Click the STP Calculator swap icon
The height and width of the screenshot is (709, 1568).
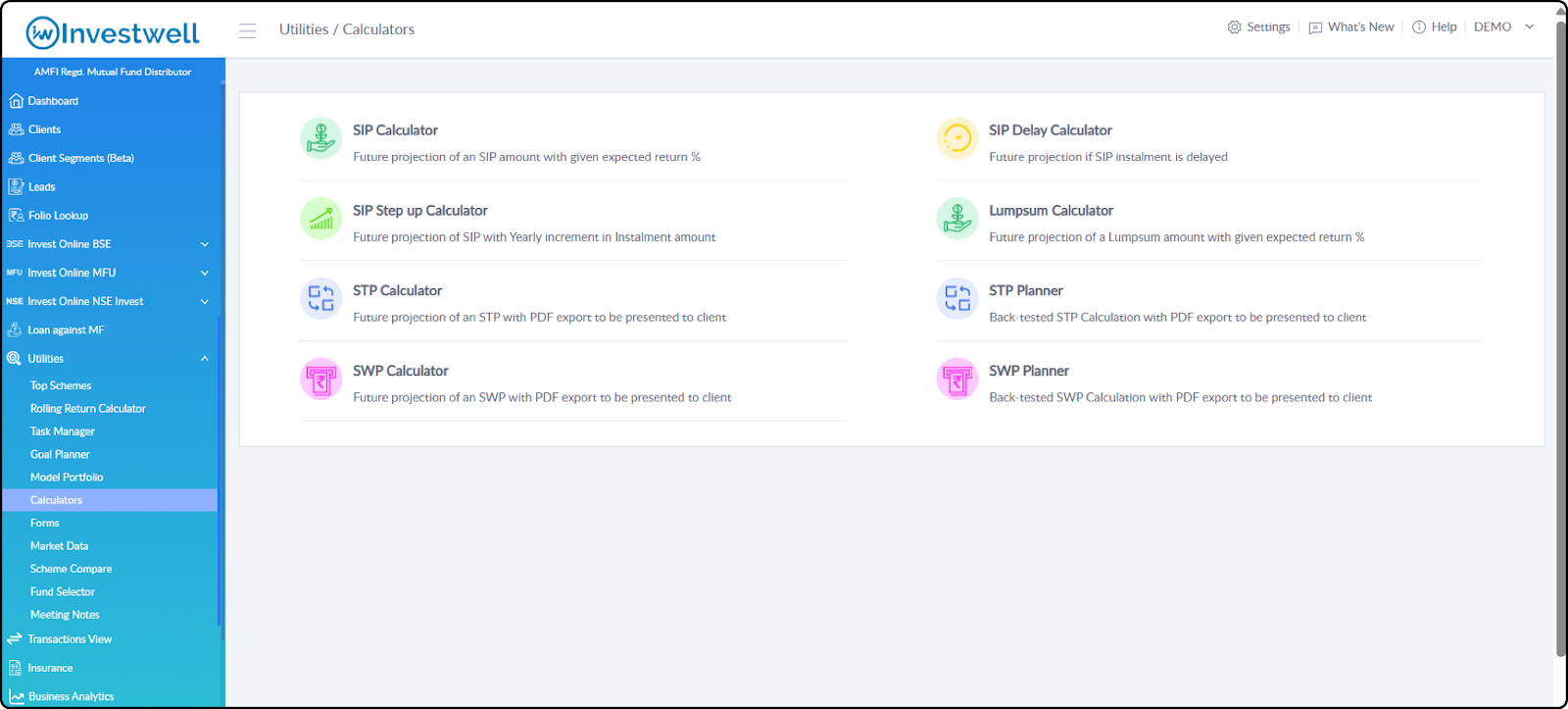pyautogui.click(x=320, y=299)
